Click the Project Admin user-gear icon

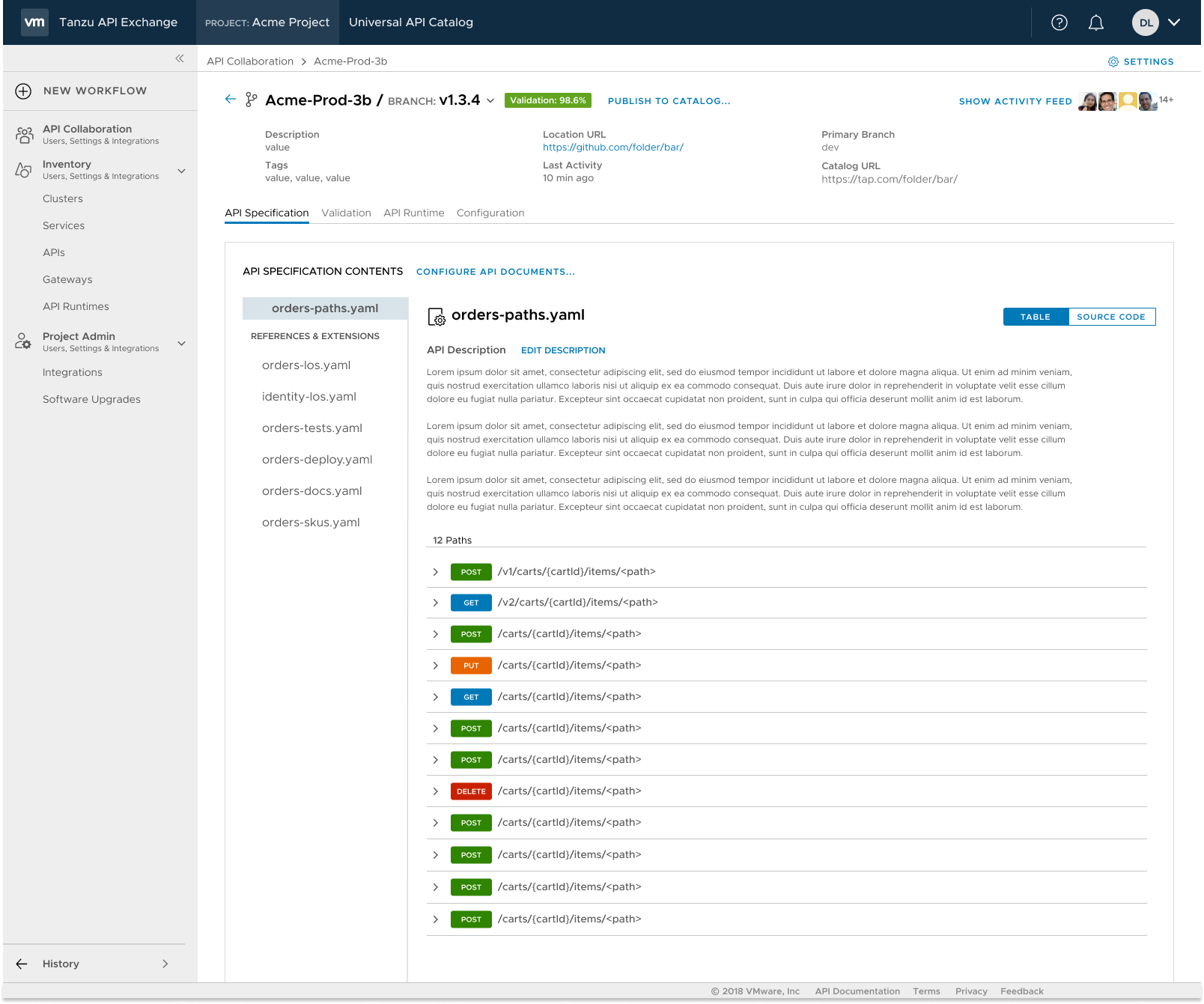click(24, 341)
